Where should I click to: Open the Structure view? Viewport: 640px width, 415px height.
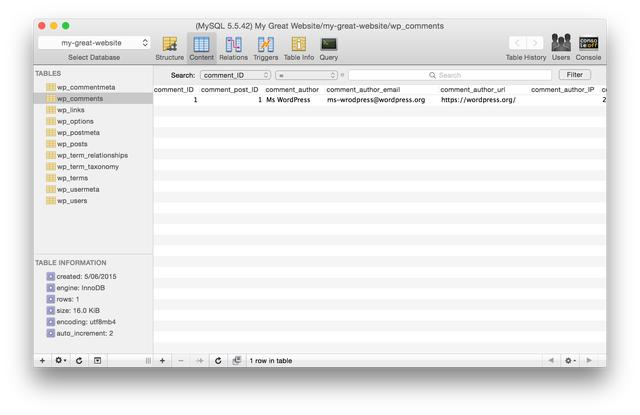coord(169,48)
